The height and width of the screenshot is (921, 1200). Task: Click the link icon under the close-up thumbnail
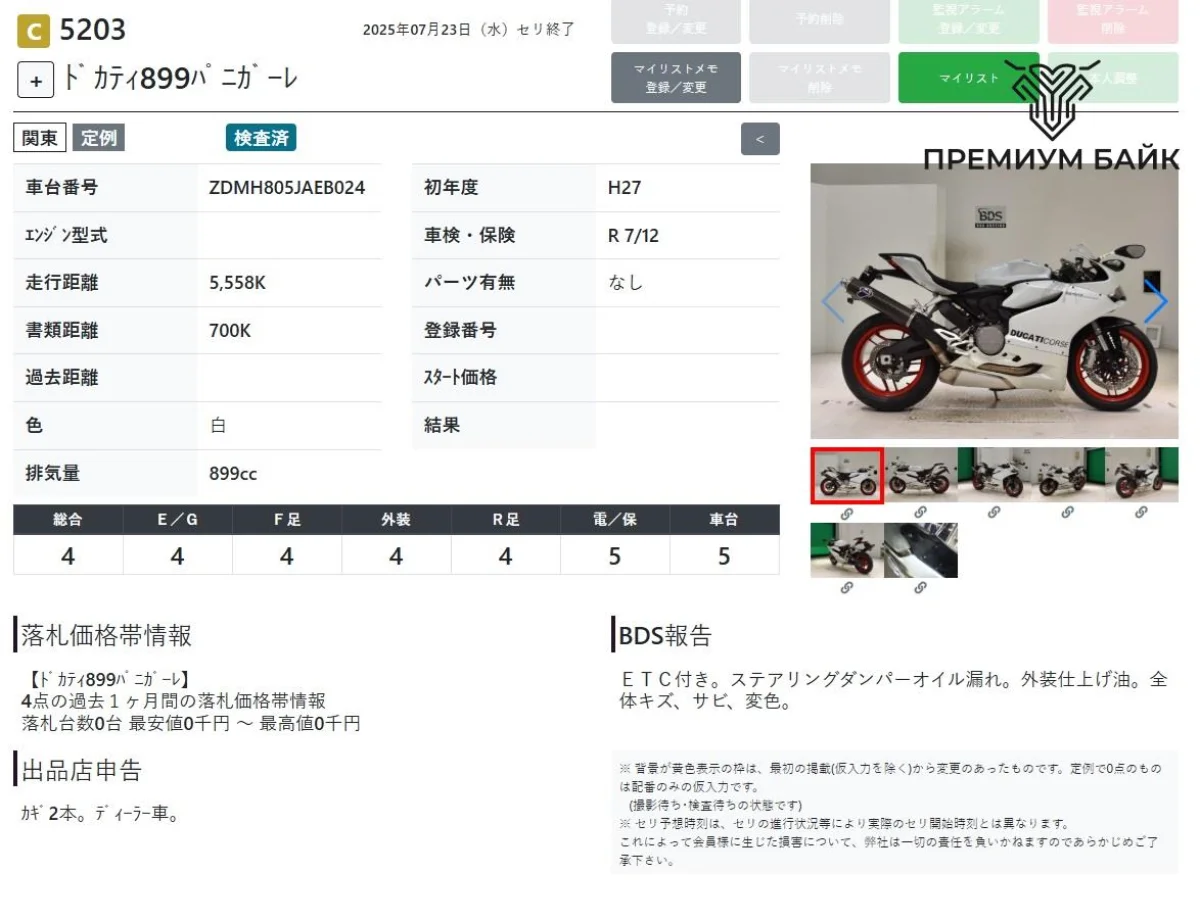point(920,589)
